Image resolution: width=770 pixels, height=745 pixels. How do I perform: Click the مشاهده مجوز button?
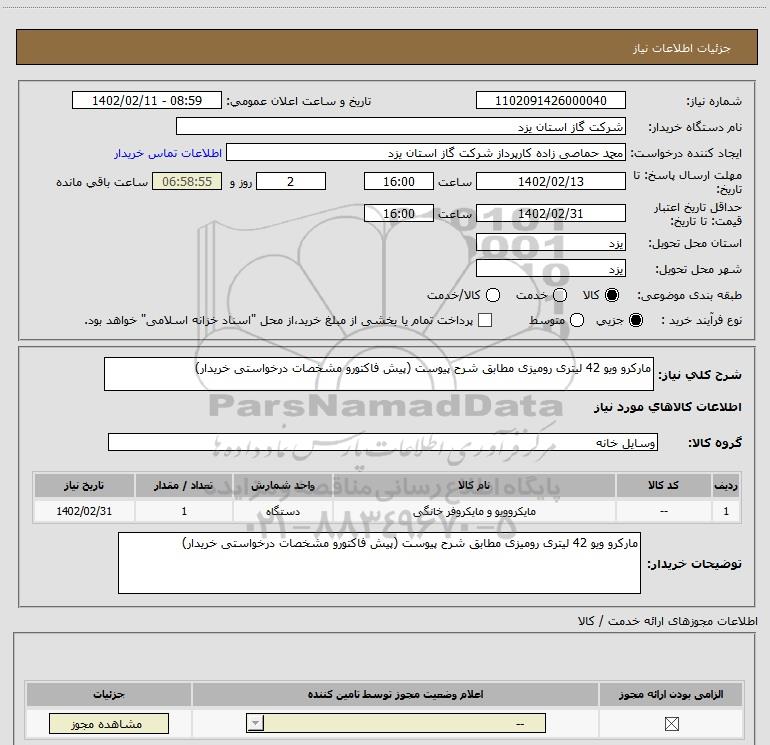109,723
